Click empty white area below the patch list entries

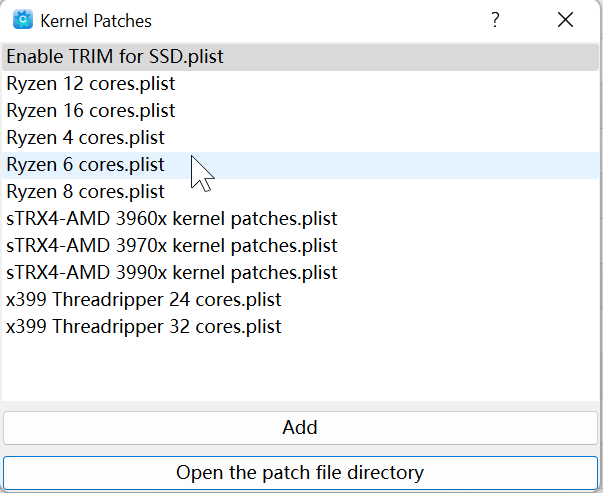(300, 370)
